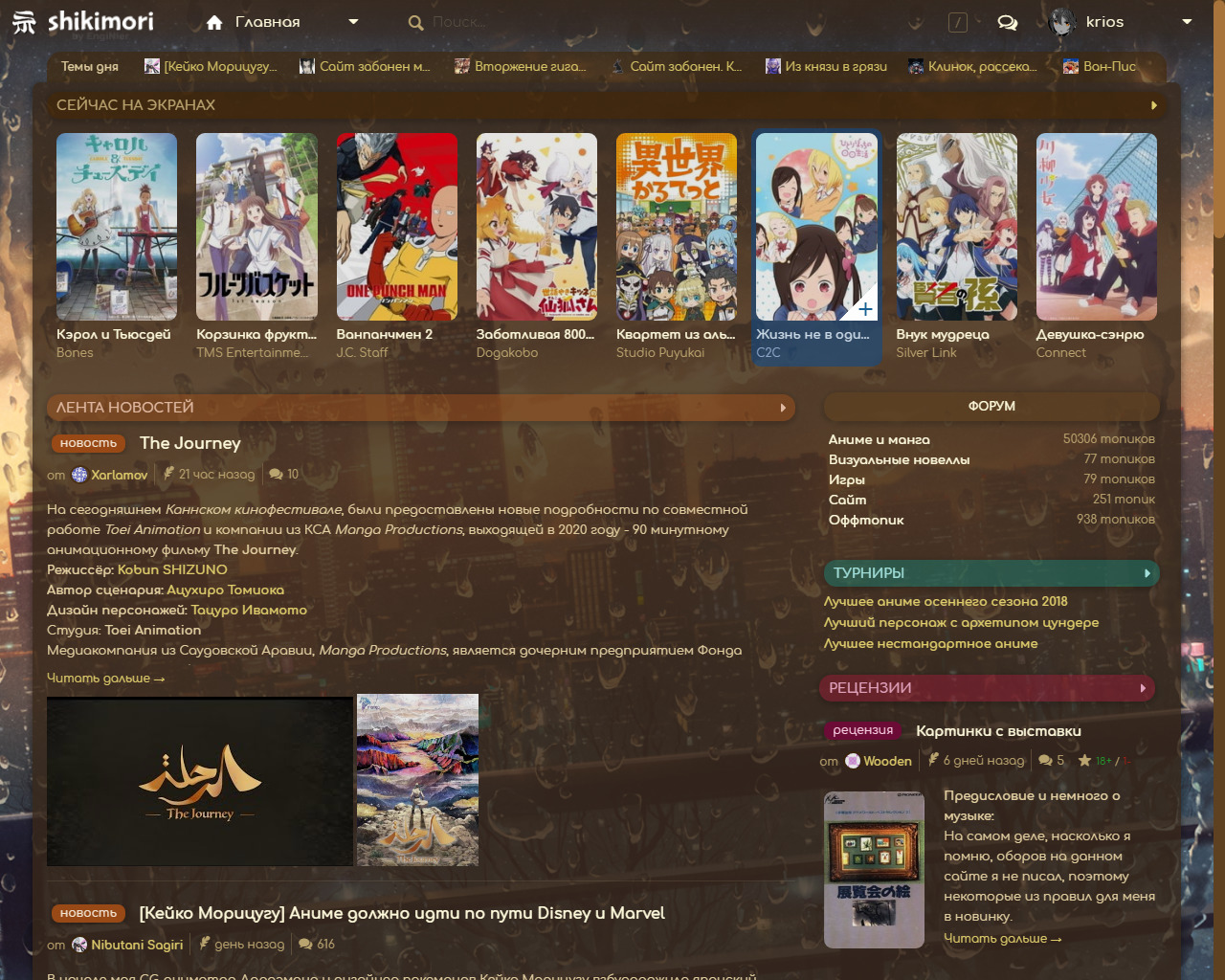
Task: Open Лучший персонаж с архетипом цундере tournament
Action: (961, 622)
